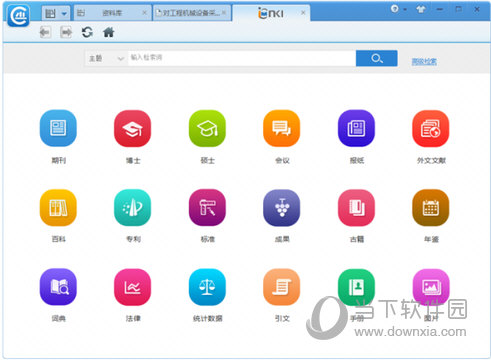Open the 词典 dictionary icon
Image resolution: width=491 pixels, height=361 pixels.
[58, 287]
